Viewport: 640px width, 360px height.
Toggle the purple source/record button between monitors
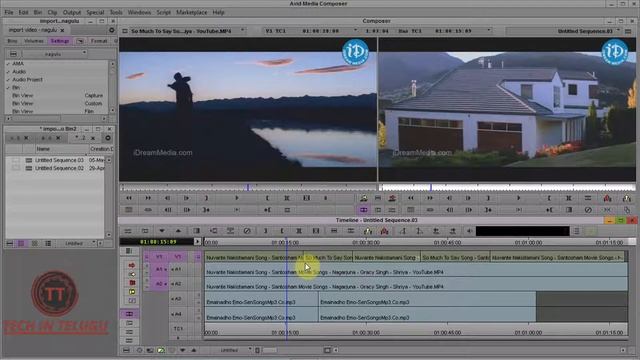pyautogui.click(x=363, y=210)
